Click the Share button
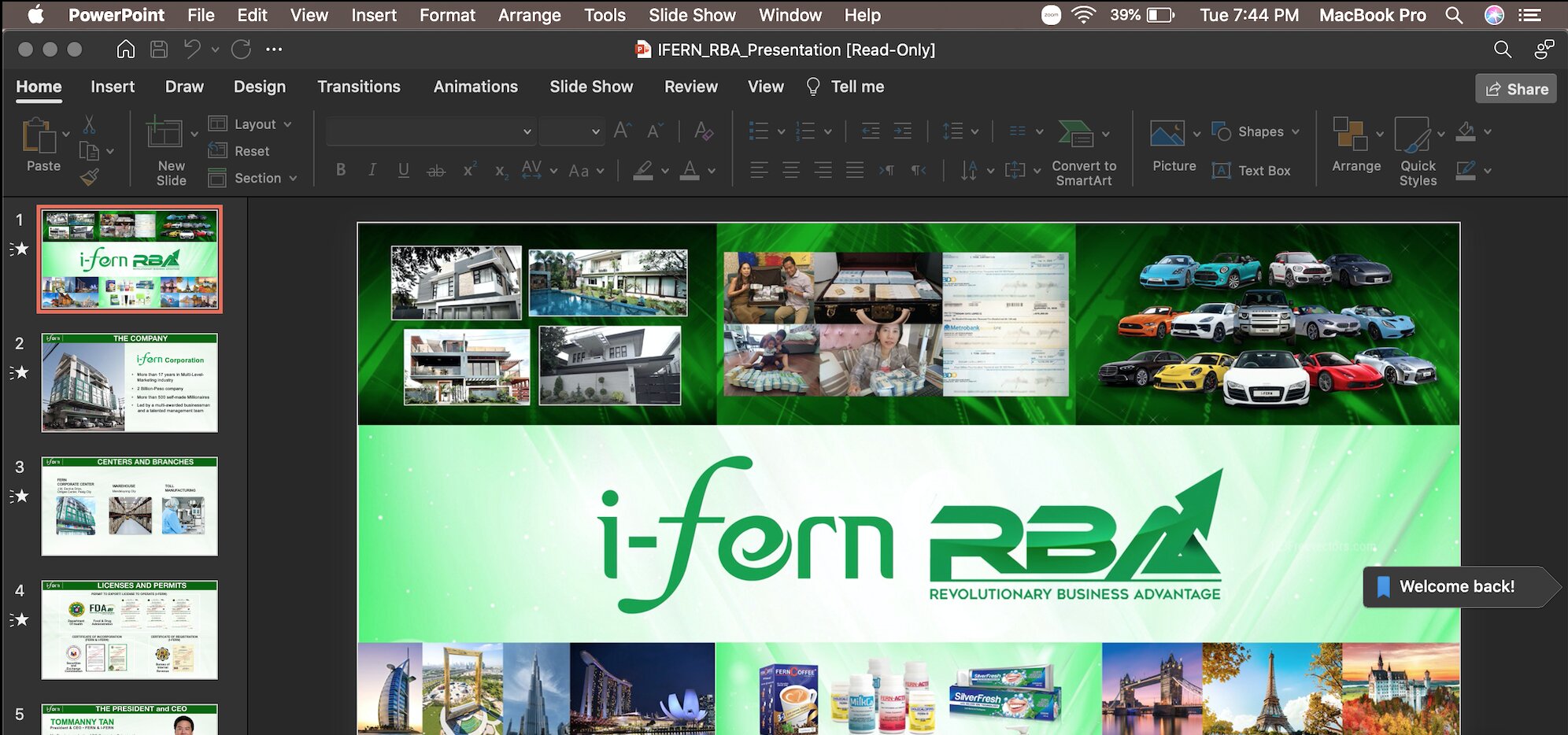The width and height of the screenshot is (1568, 735). coord(1515,89)
